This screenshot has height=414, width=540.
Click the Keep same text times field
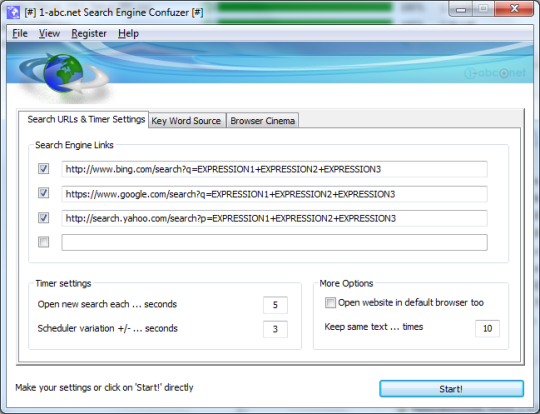pyautogui.click(x=487, y=328)
